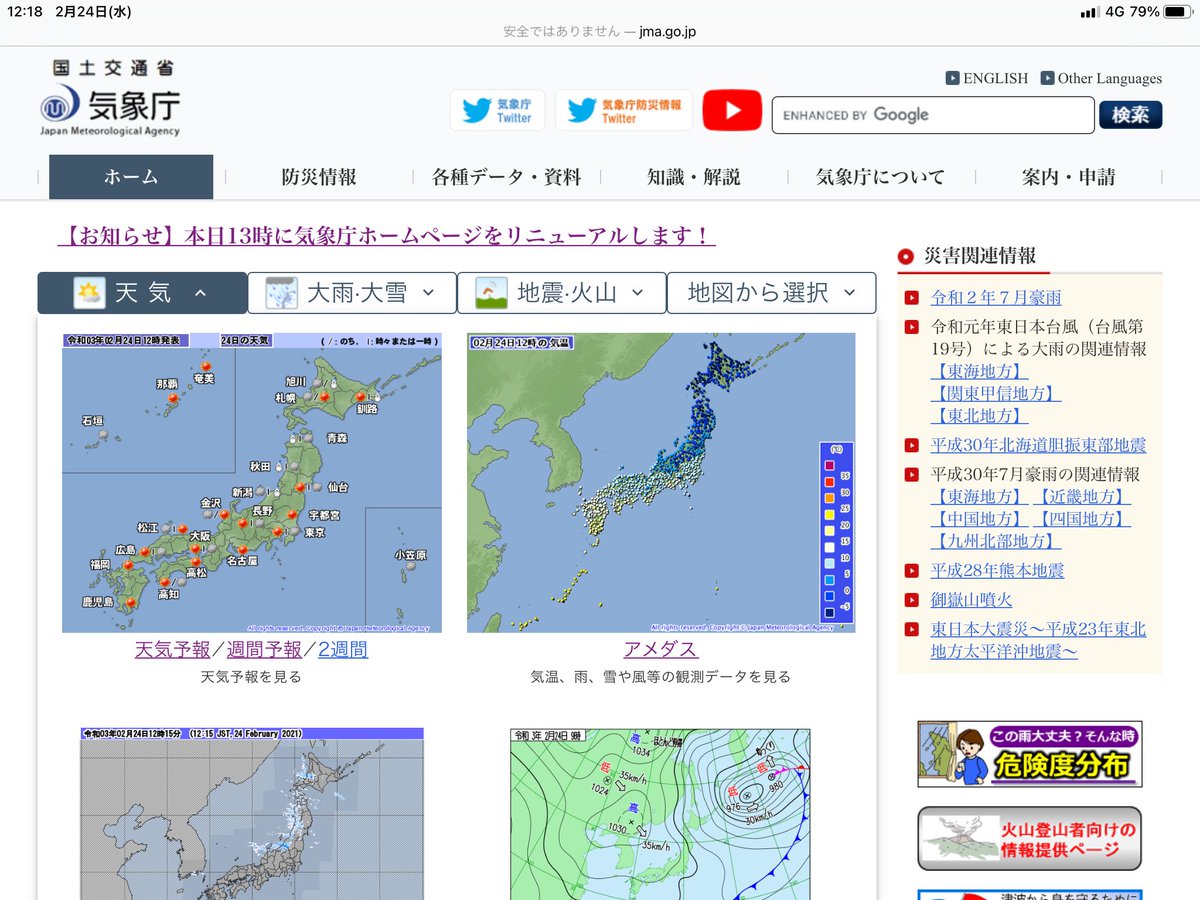
Task: Click the sun-cloud icon on 天気 tab
Action: [89, 293]
